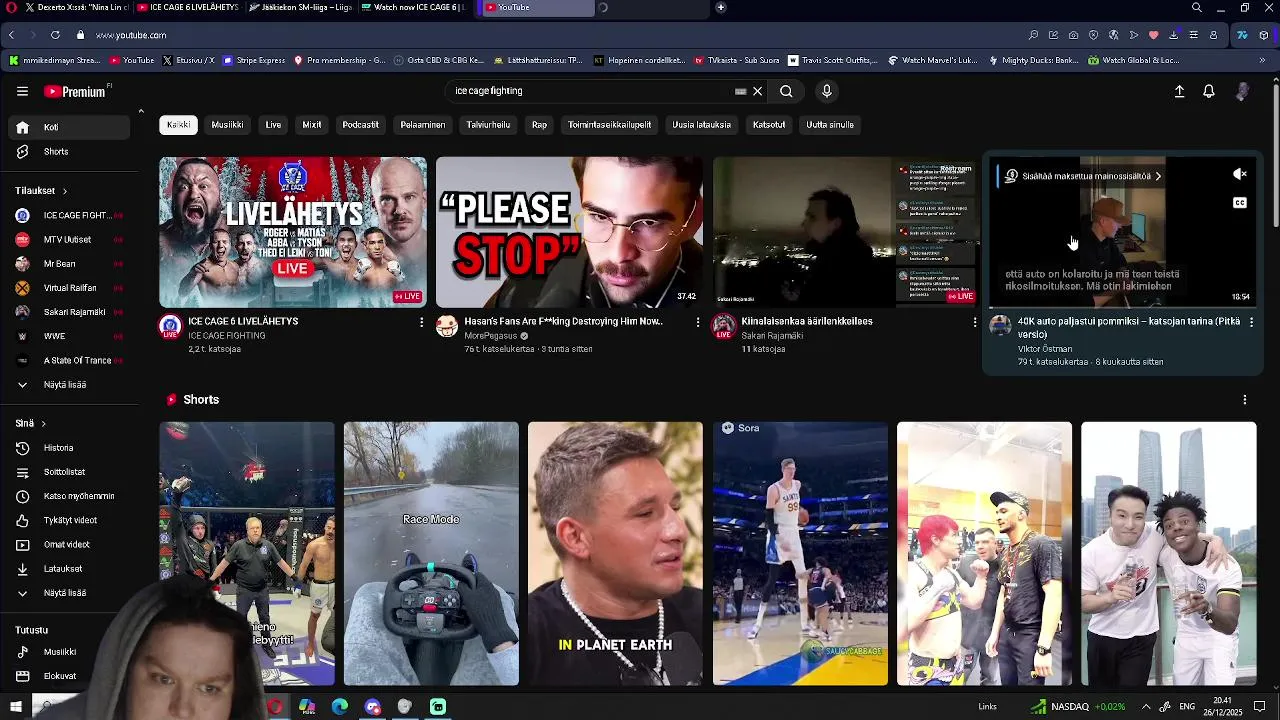Start voice search with microphone icon
The height and width of the screenshot is (720, 1280).
(826, 91)
